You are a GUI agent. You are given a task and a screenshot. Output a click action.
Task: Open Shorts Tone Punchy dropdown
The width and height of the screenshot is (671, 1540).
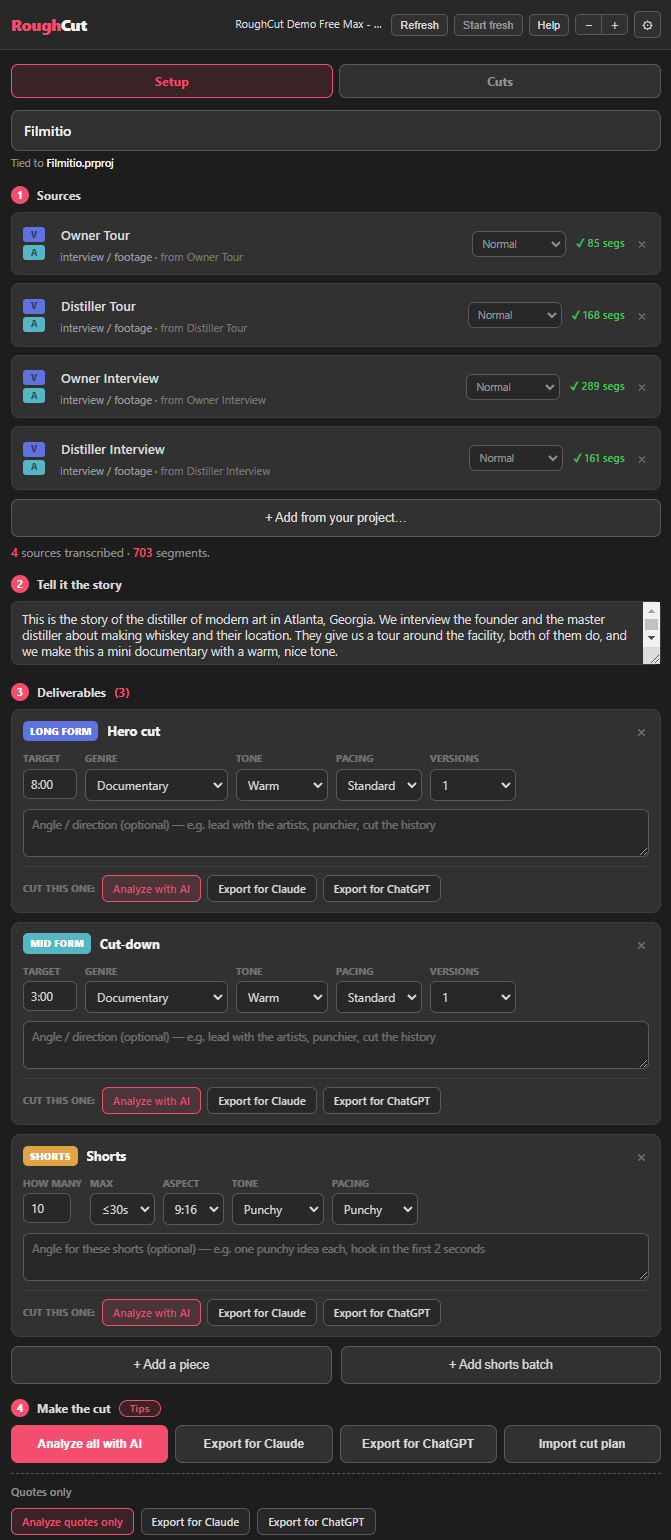point(278,1209)
